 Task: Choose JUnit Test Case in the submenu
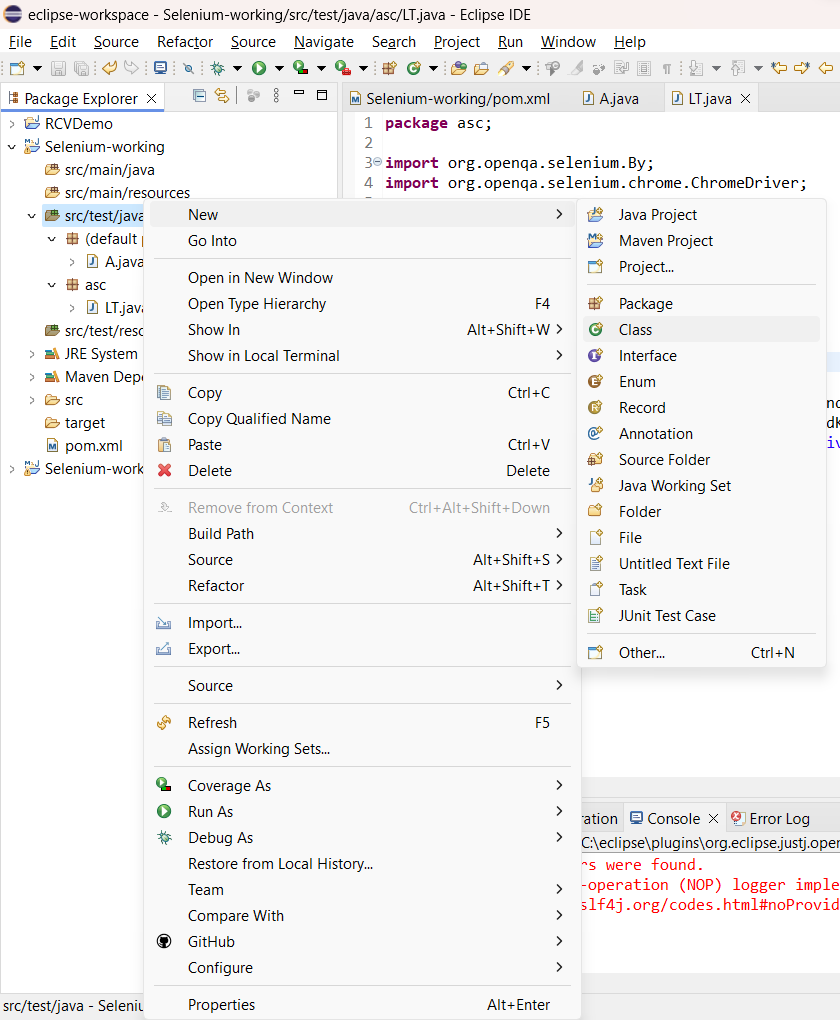666,616
